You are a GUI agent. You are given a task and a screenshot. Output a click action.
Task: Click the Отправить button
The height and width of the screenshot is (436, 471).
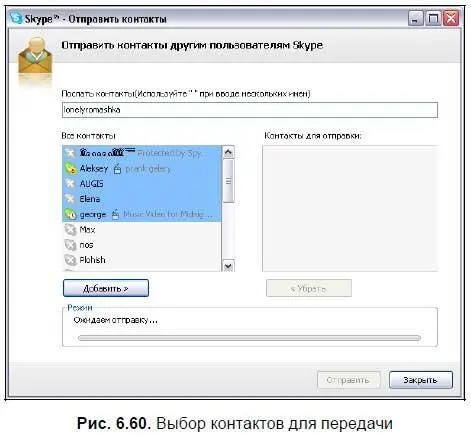coord(349,380)
